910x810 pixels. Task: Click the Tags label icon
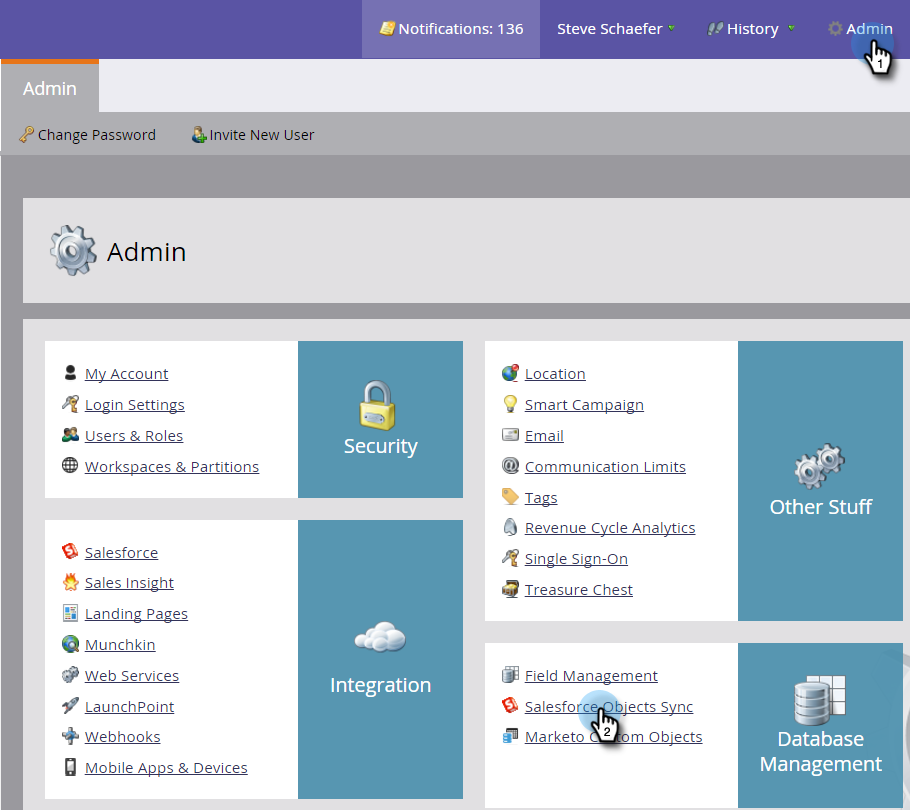tap(510, 497)
